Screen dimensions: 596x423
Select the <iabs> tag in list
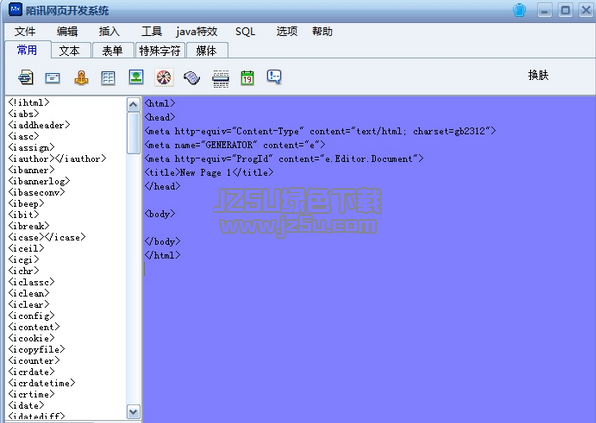pyautogui.click(x=24, y=114)
